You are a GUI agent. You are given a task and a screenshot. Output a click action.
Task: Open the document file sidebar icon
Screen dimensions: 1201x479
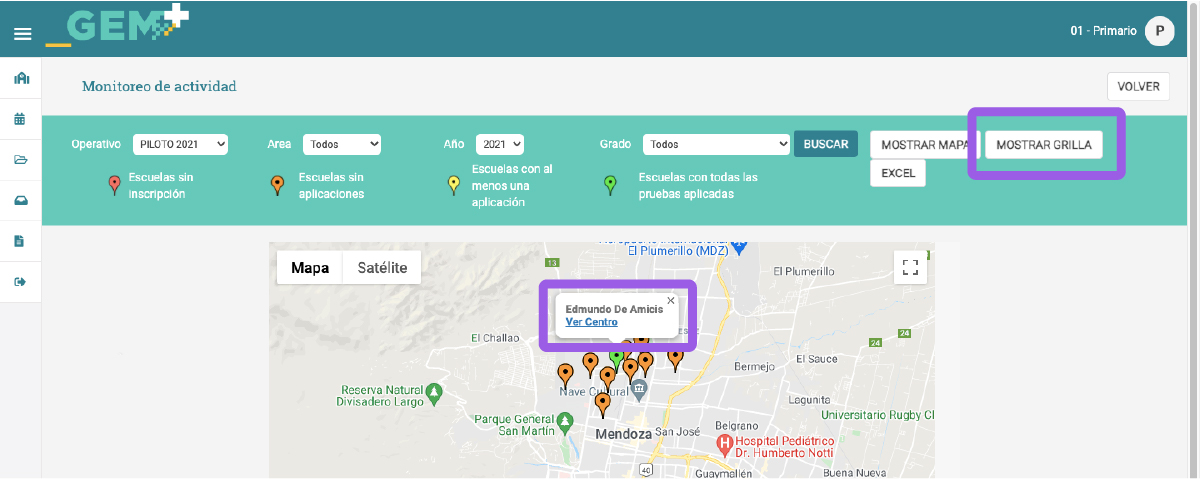pos(19,241)
